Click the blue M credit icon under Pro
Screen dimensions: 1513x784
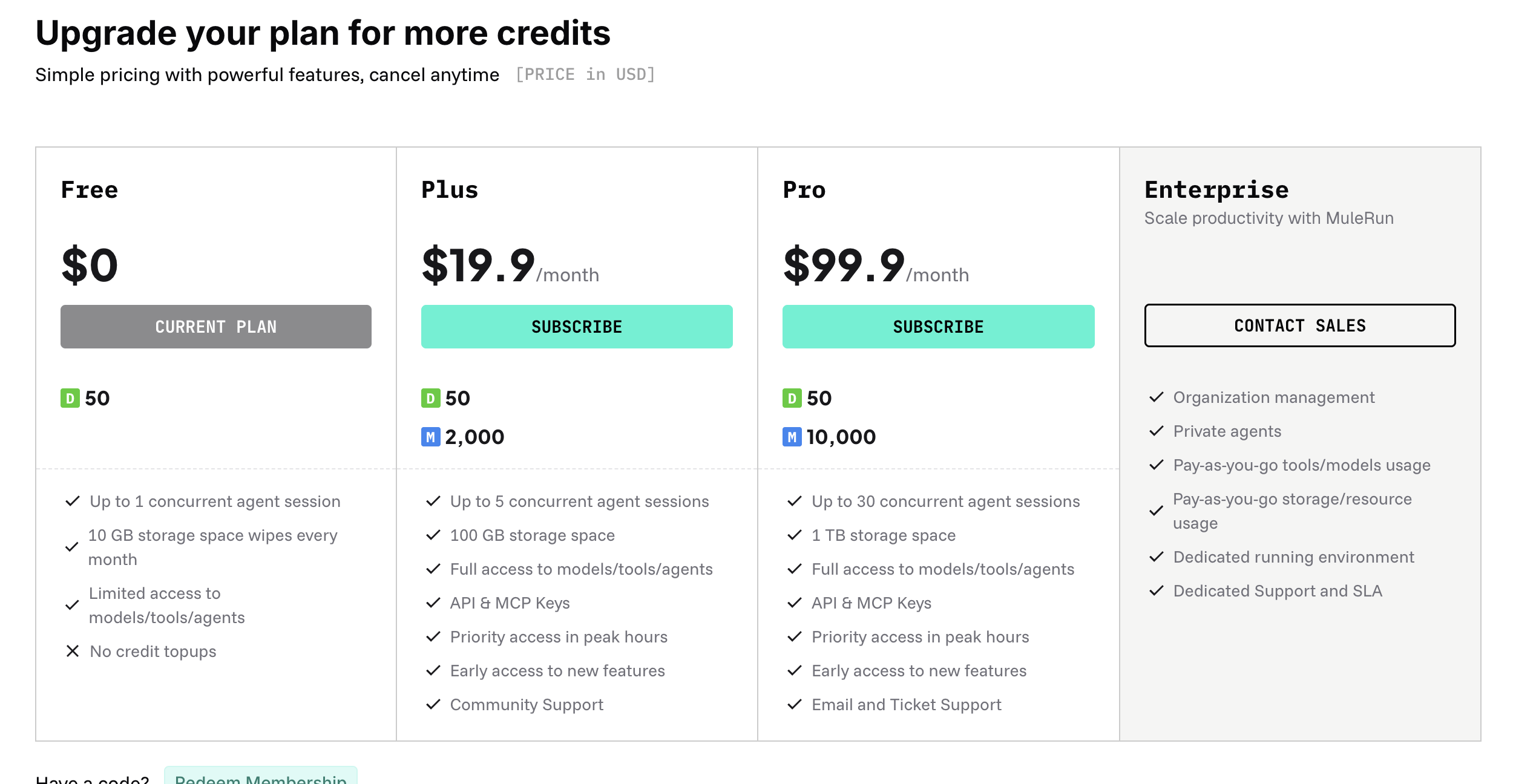click(x=792, y=437)
